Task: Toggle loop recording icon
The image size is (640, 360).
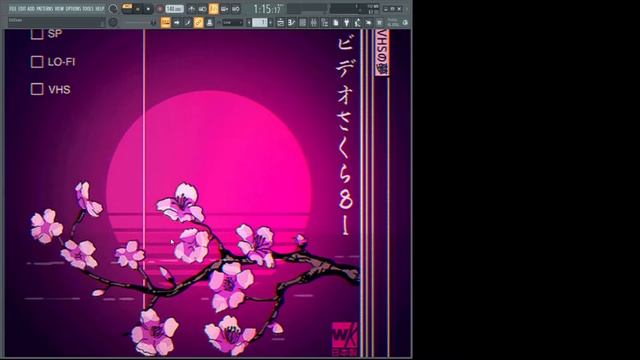Action: [x=236, y=9]
